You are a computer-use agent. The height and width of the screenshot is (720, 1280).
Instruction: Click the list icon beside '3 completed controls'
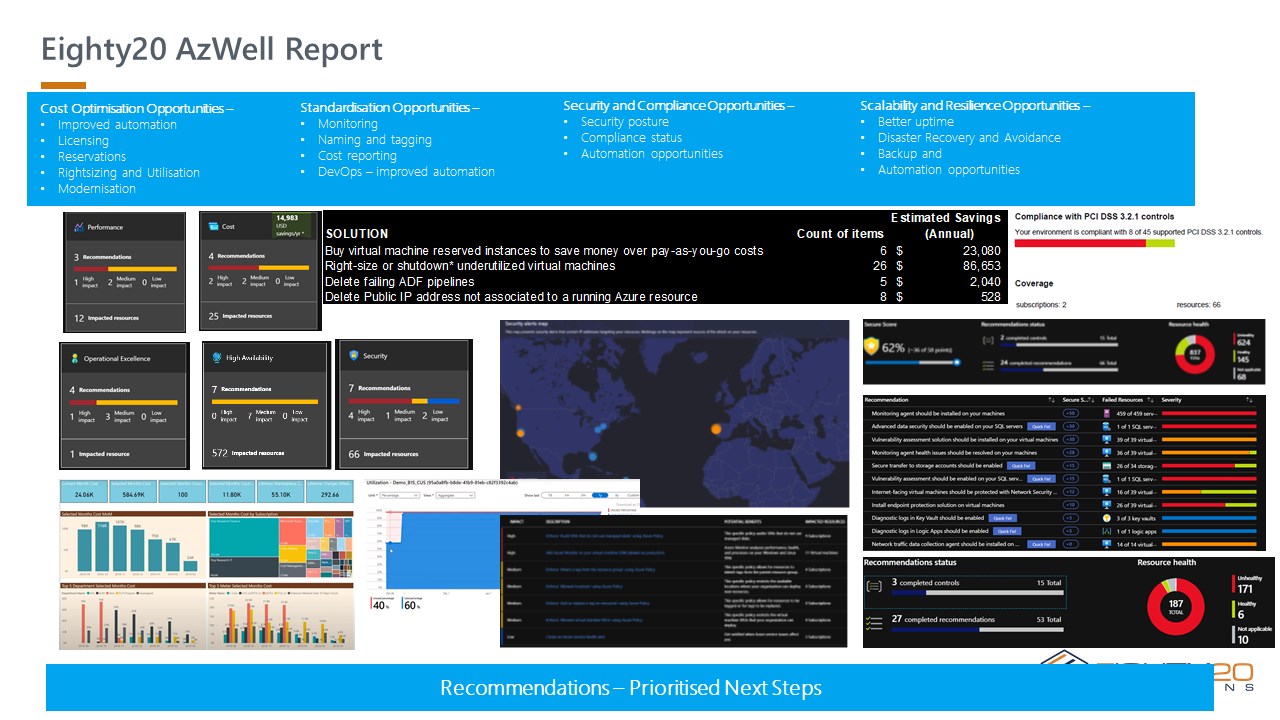point(874,586)
